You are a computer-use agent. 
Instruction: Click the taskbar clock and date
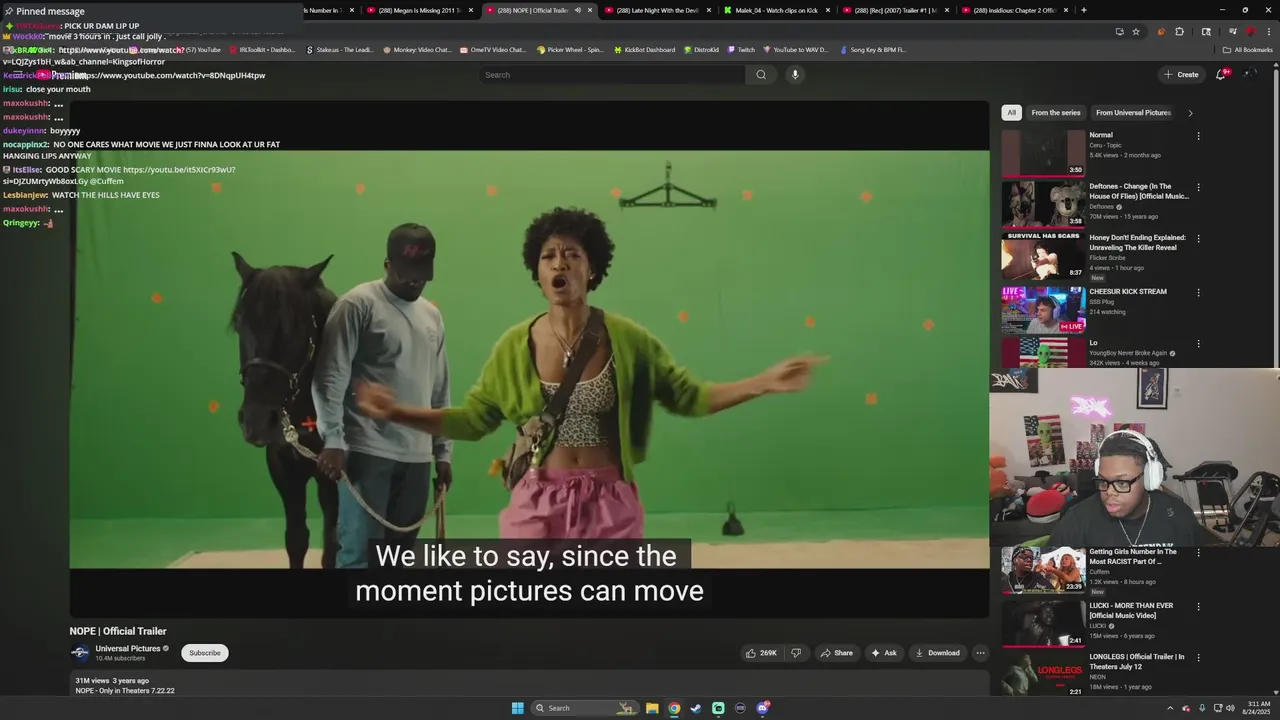[x=1256, y=708]
